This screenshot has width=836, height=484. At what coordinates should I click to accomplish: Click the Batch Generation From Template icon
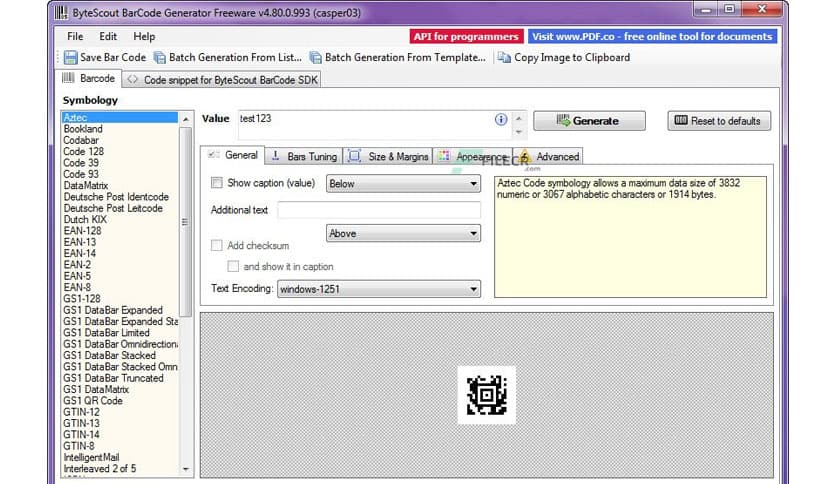point(316,57)
